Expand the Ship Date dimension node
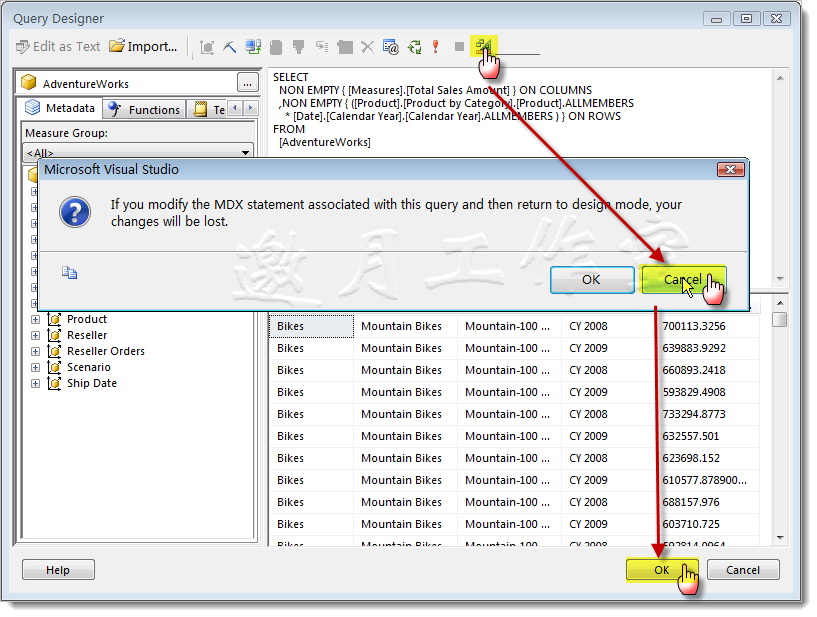The image size is (817, 617). (x=35, y=384)
